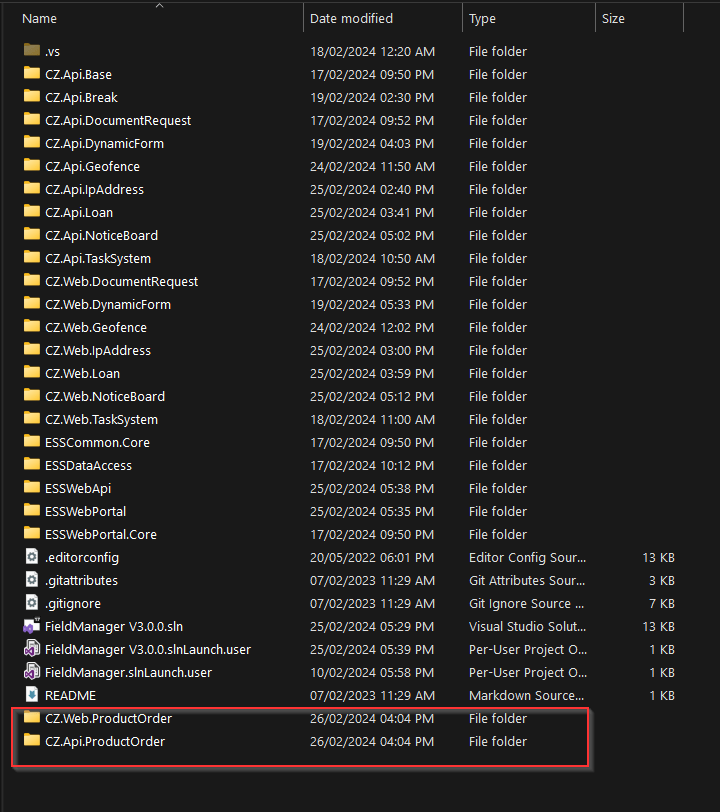
Task: Click the date 10/02/2024 05:58 PM of FieldManager.slnLaunch.user
Action: click(372, 673)
